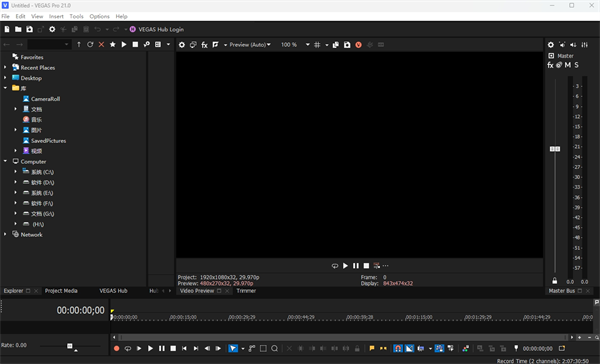The width and height of the screenshot is (600, 364).
Task: Toggle Lock Envelopes to Events button
Action: click(439, 348)
